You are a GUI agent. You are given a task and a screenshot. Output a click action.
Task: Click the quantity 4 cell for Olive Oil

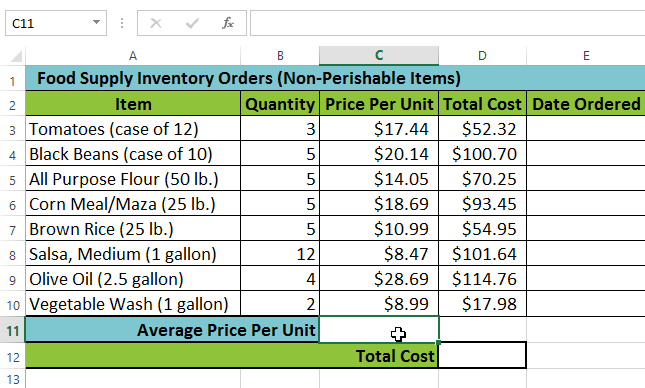pyautogui.click(x=280, y=279)
